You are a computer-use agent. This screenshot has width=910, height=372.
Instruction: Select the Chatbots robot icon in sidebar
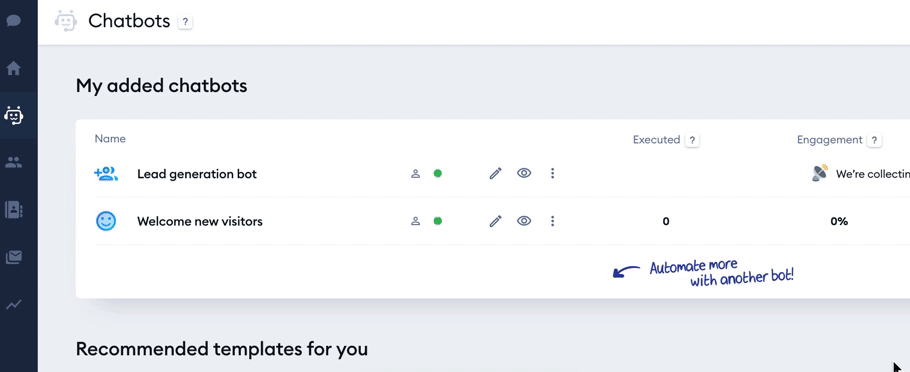click(x=13, y=115)
